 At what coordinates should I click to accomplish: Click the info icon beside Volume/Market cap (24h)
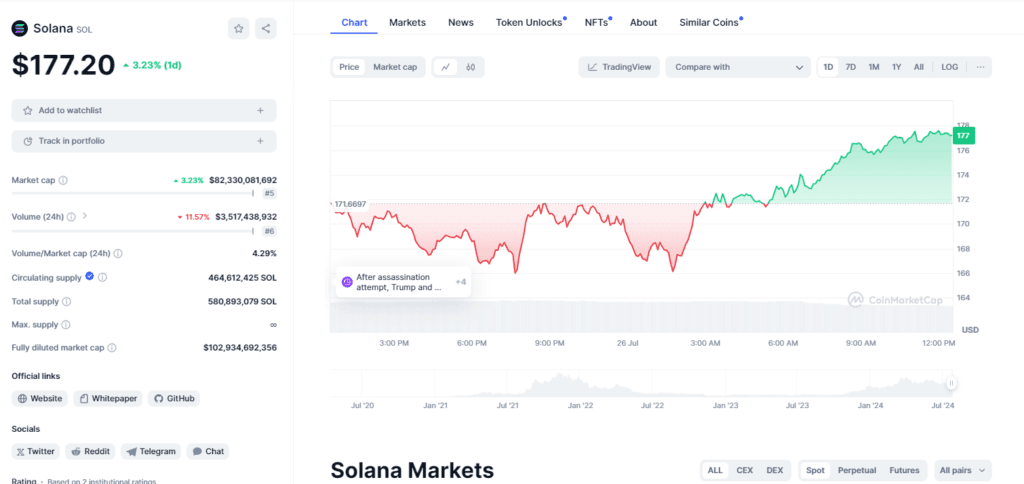118,253
